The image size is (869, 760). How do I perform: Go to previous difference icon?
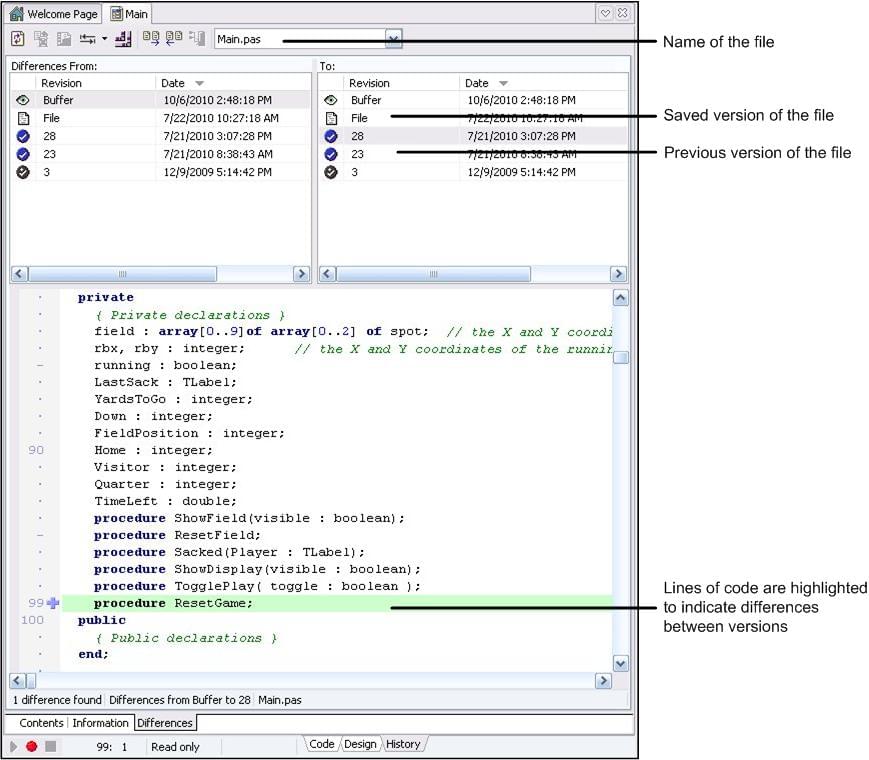pos(173,38)
